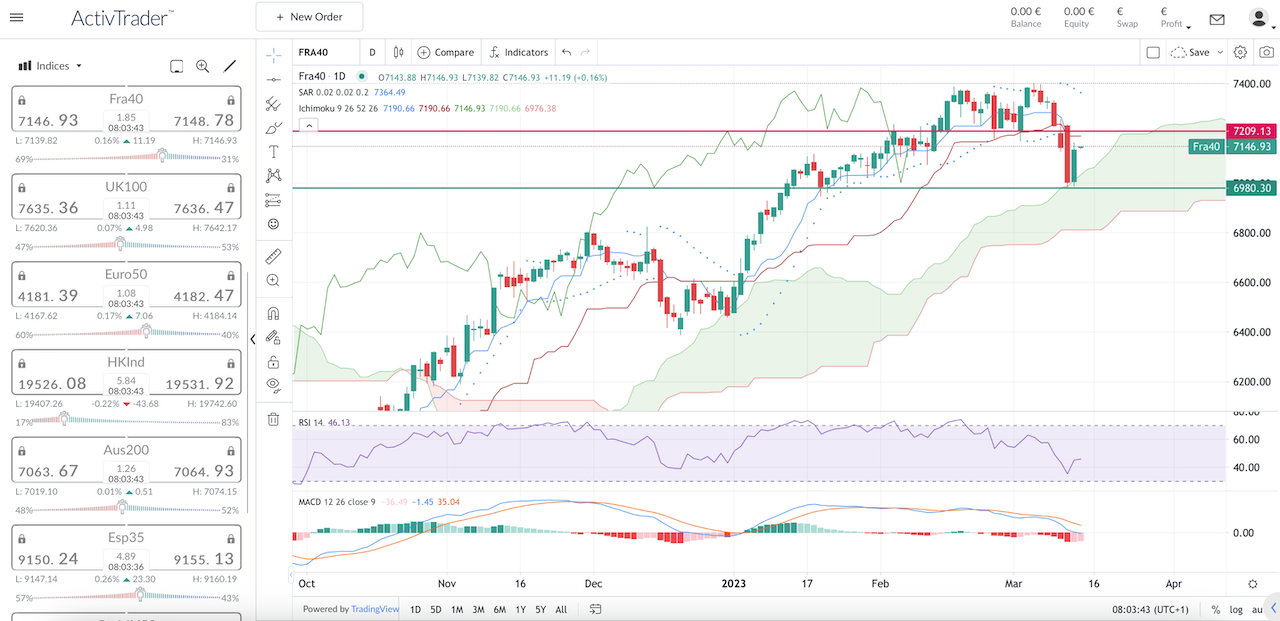This screenshot has width=1280, height=621.
Task: Toggle lock all drawing tools
Action: [273, 362]
